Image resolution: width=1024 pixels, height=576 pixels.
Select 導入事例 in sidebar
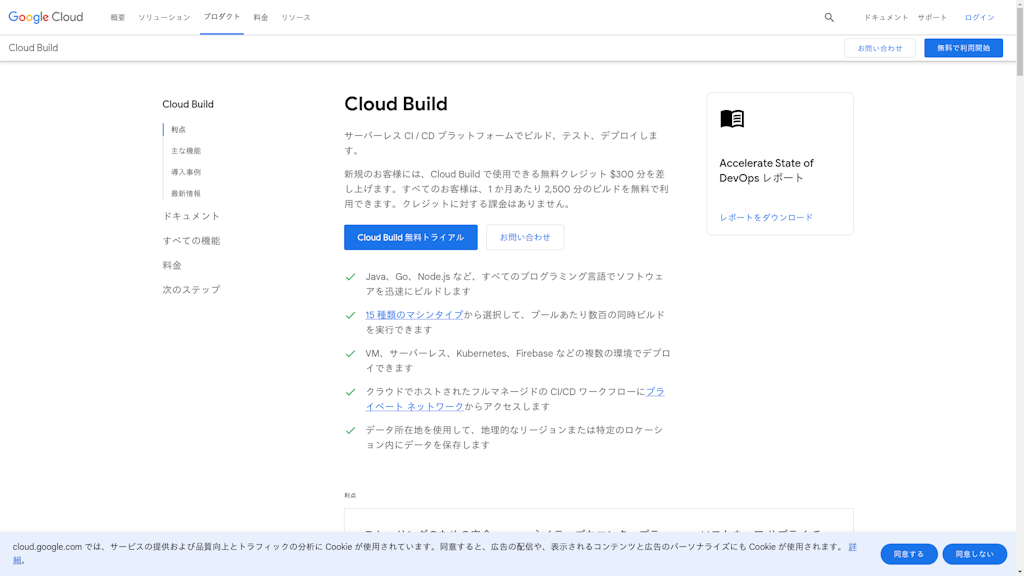(x=186, y=172)
